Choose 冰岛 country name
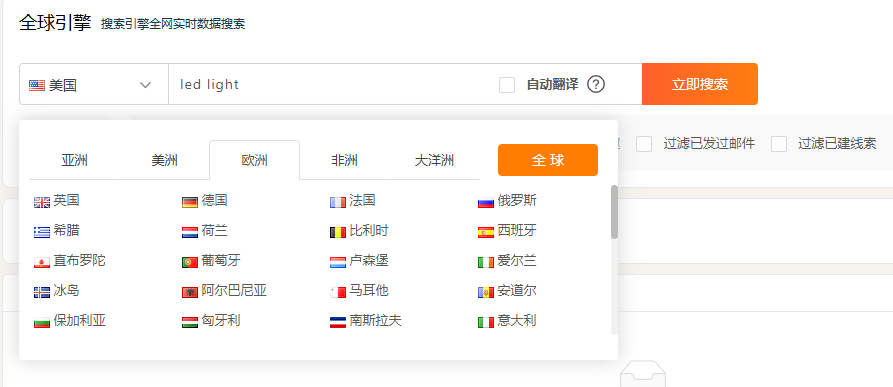Screen dimensions: 893x387 click(x=67, y=291)
